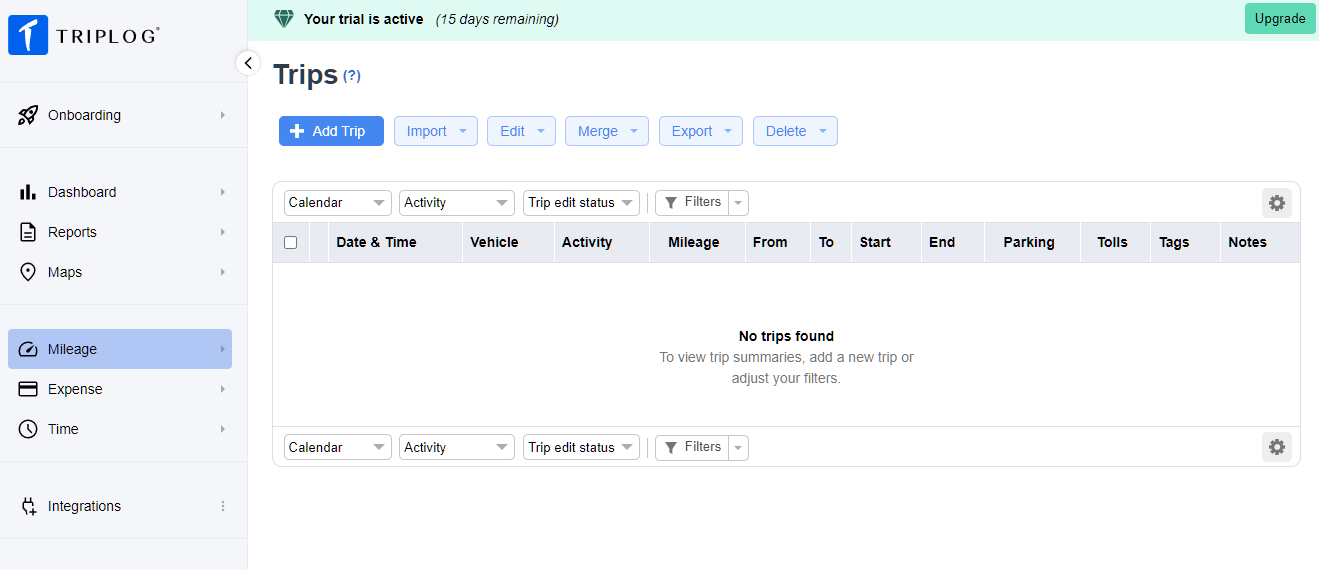Expand the Reports submenu arrow
This screenshot has width=1319, height=570.
click(x=223, y=232)
